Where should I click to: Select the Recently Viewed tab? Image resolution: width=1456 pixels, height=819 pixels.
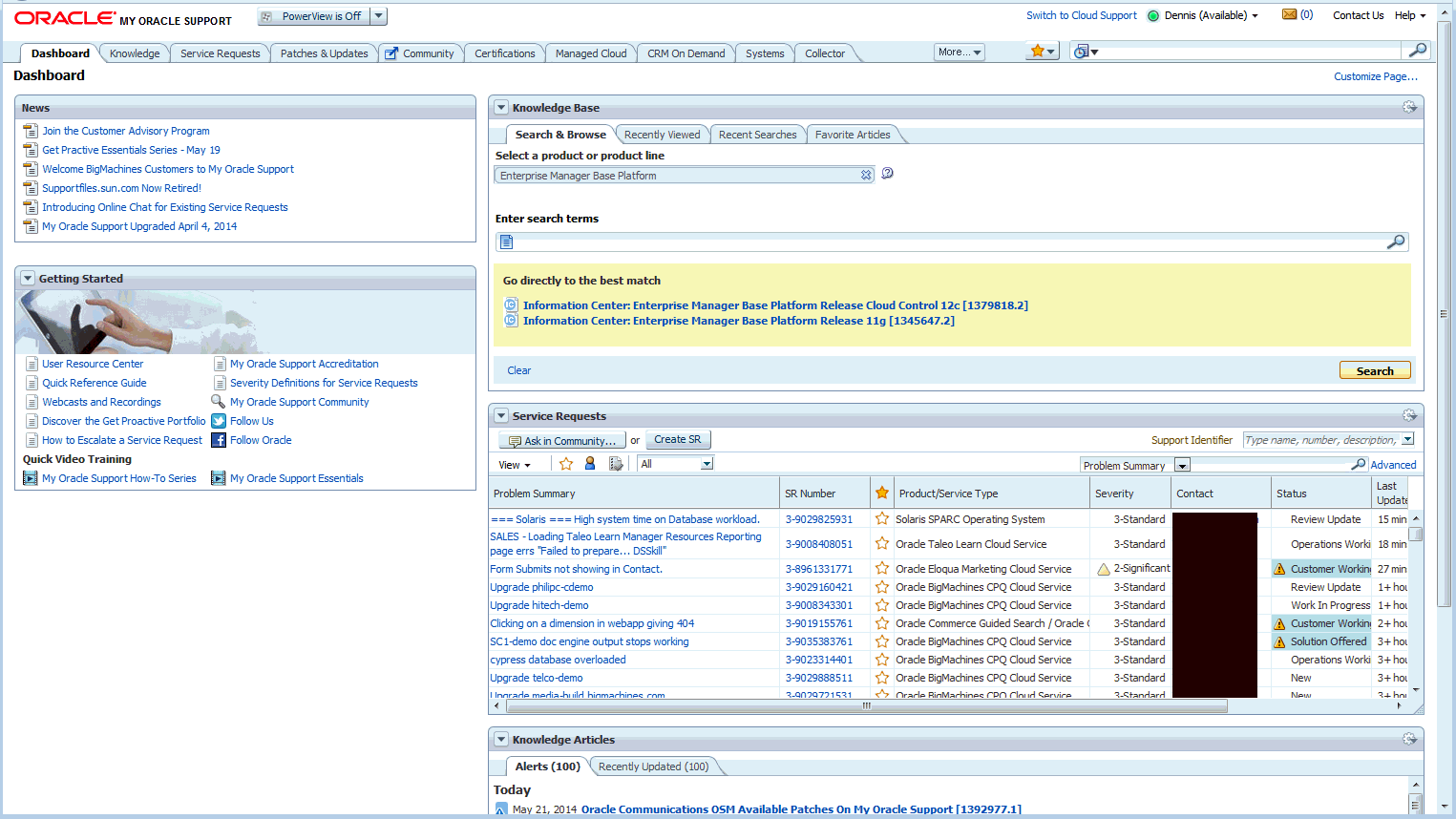[x=663, y=135]
